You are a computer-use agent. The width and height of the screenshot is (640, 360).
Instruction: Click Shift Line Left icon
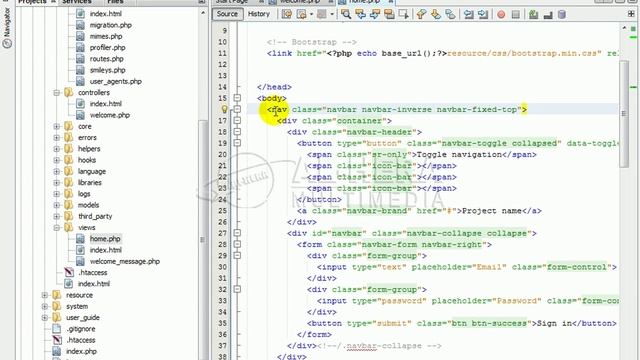(x=469, y=14)
